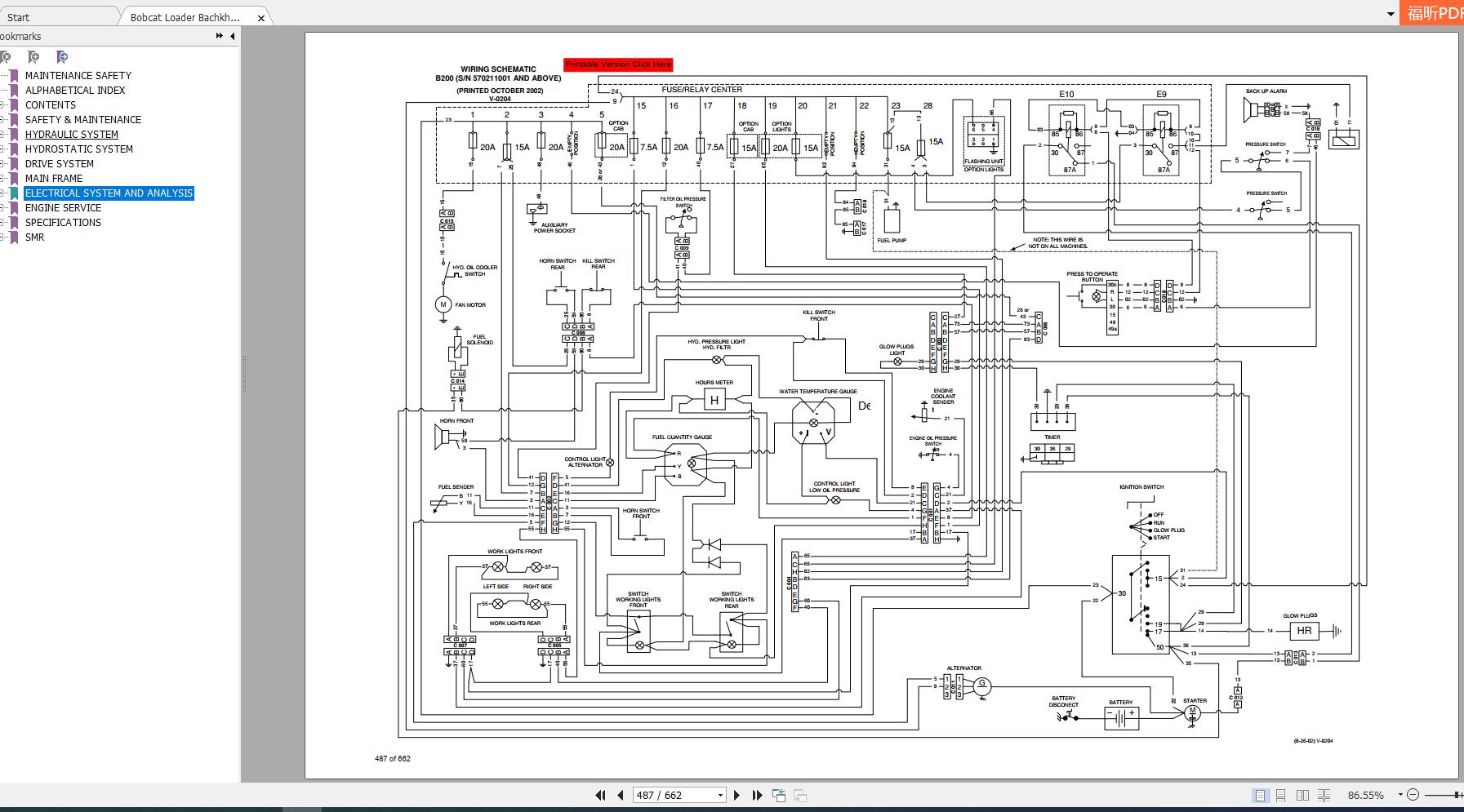Jump to the first page
This screenshot has height=812, width=1464.
tap(601, 794)
